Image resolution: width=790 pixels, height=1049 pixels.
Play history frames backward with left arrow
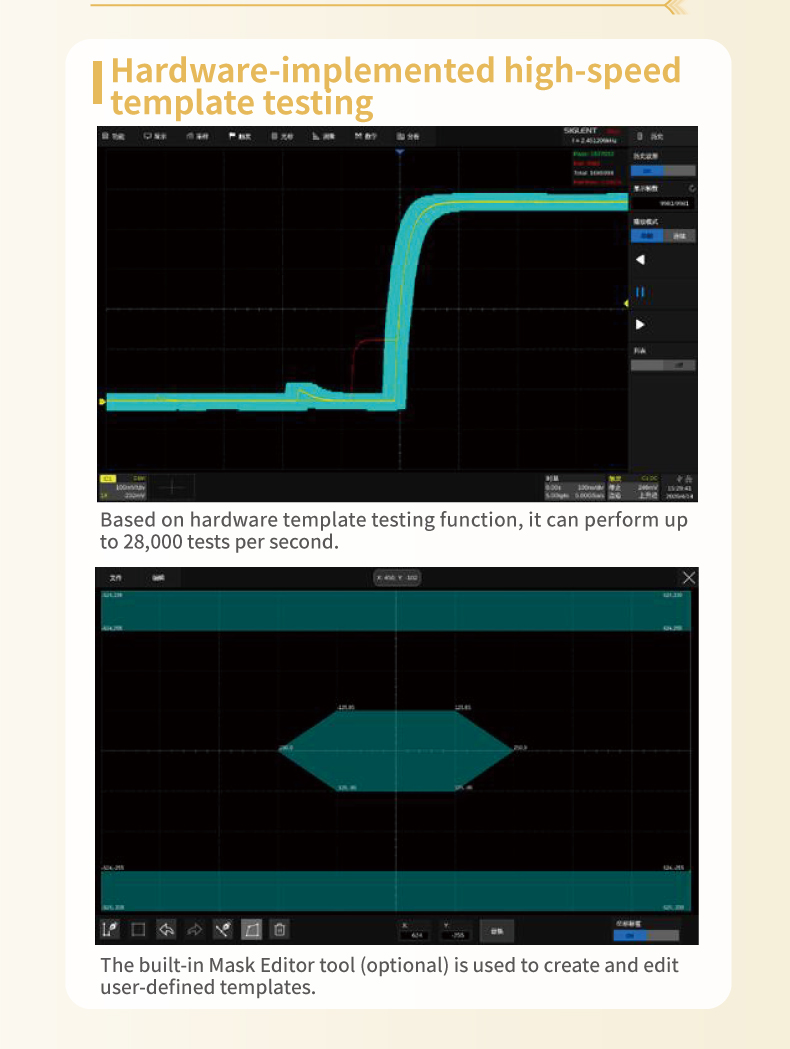(640, 260)
